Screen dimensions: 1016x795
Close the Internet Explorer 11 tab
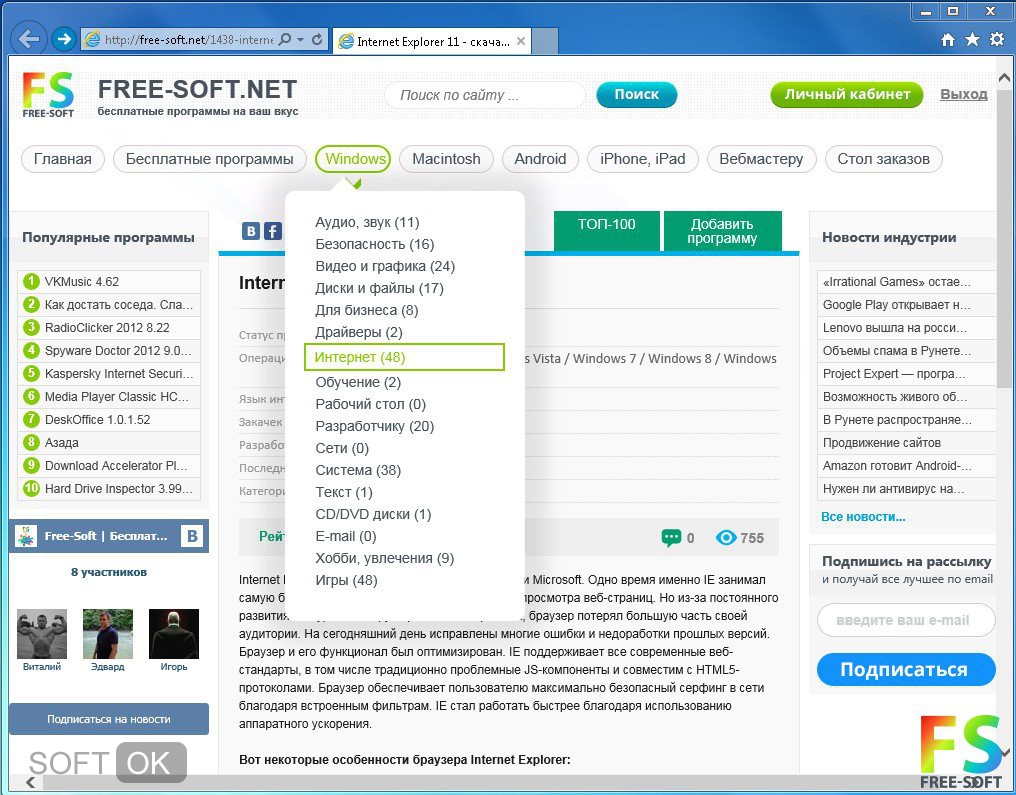(x=521, y=41)
